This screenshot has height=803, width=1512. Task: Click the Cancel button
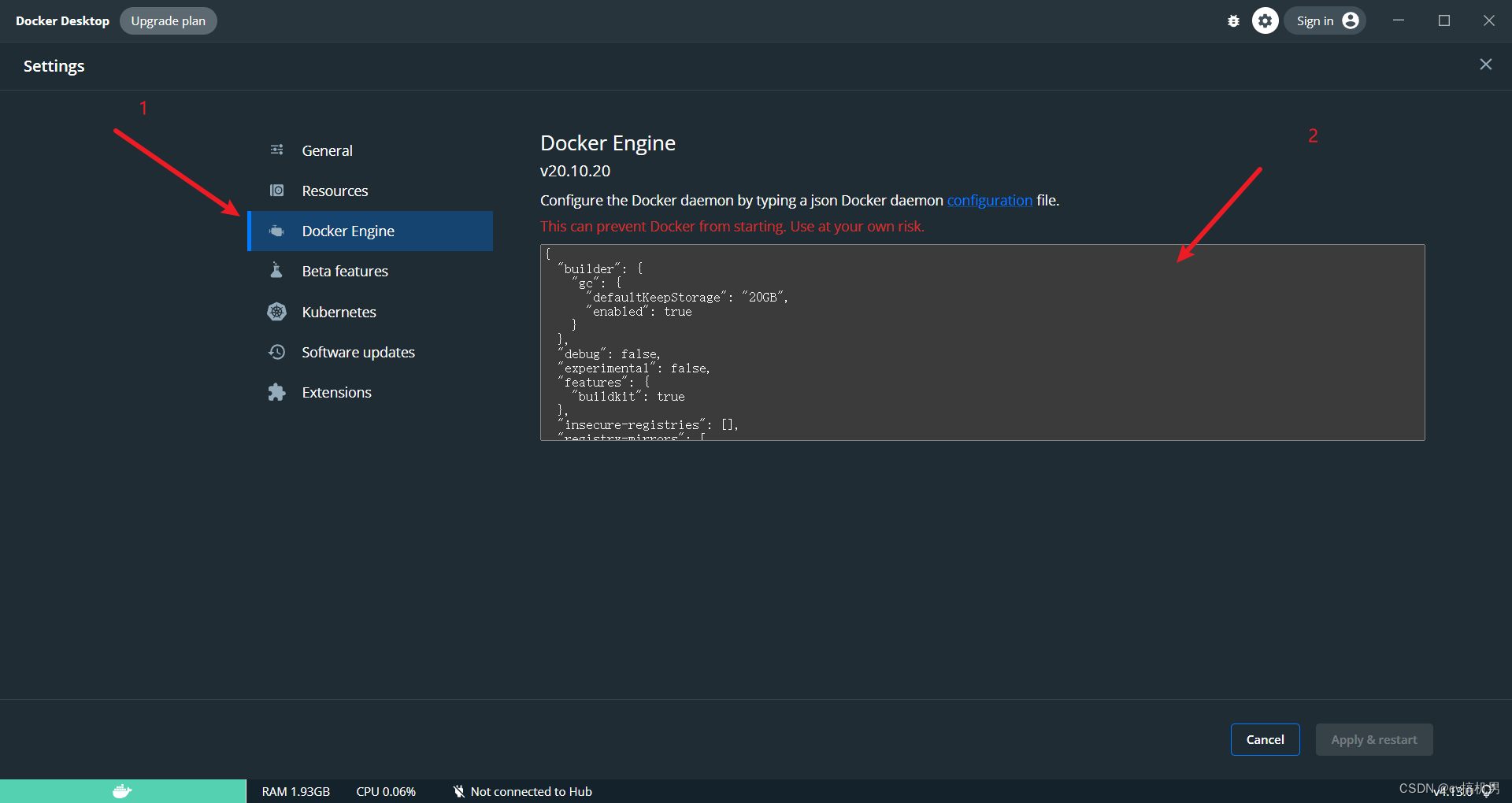pos(1266,739)
